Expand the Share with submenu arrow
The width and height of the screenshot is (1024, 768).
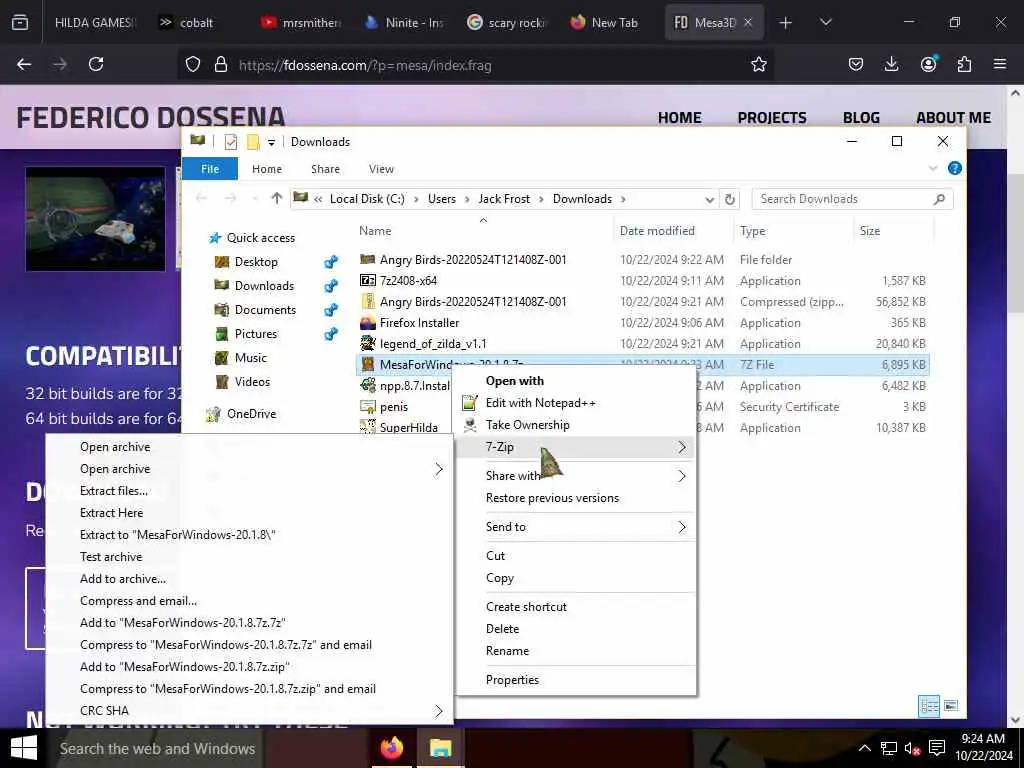682,476
